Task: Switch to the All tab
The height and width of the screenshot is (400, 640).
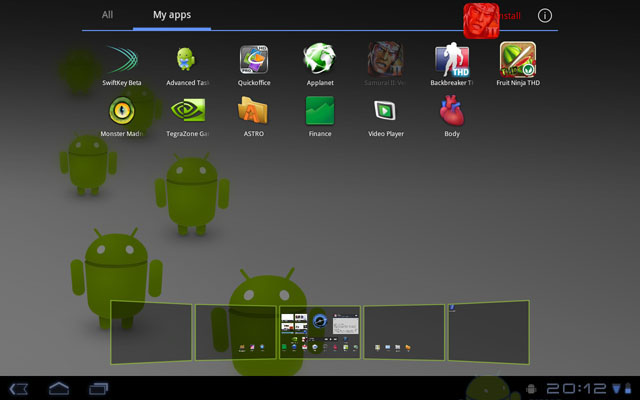Action: (107, 15)
